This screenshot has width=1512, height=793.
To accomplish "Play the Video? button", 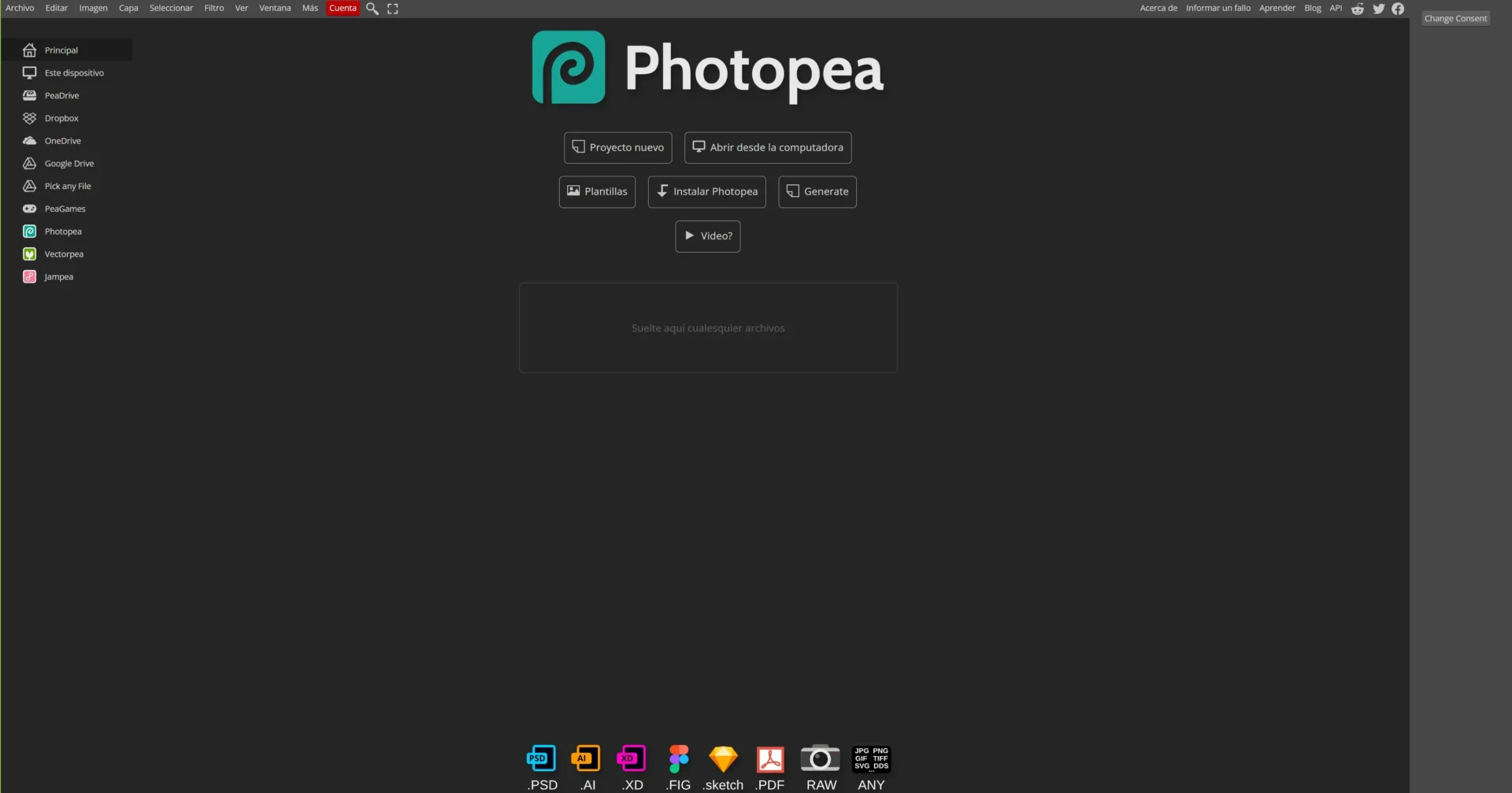I will [708, 236].
